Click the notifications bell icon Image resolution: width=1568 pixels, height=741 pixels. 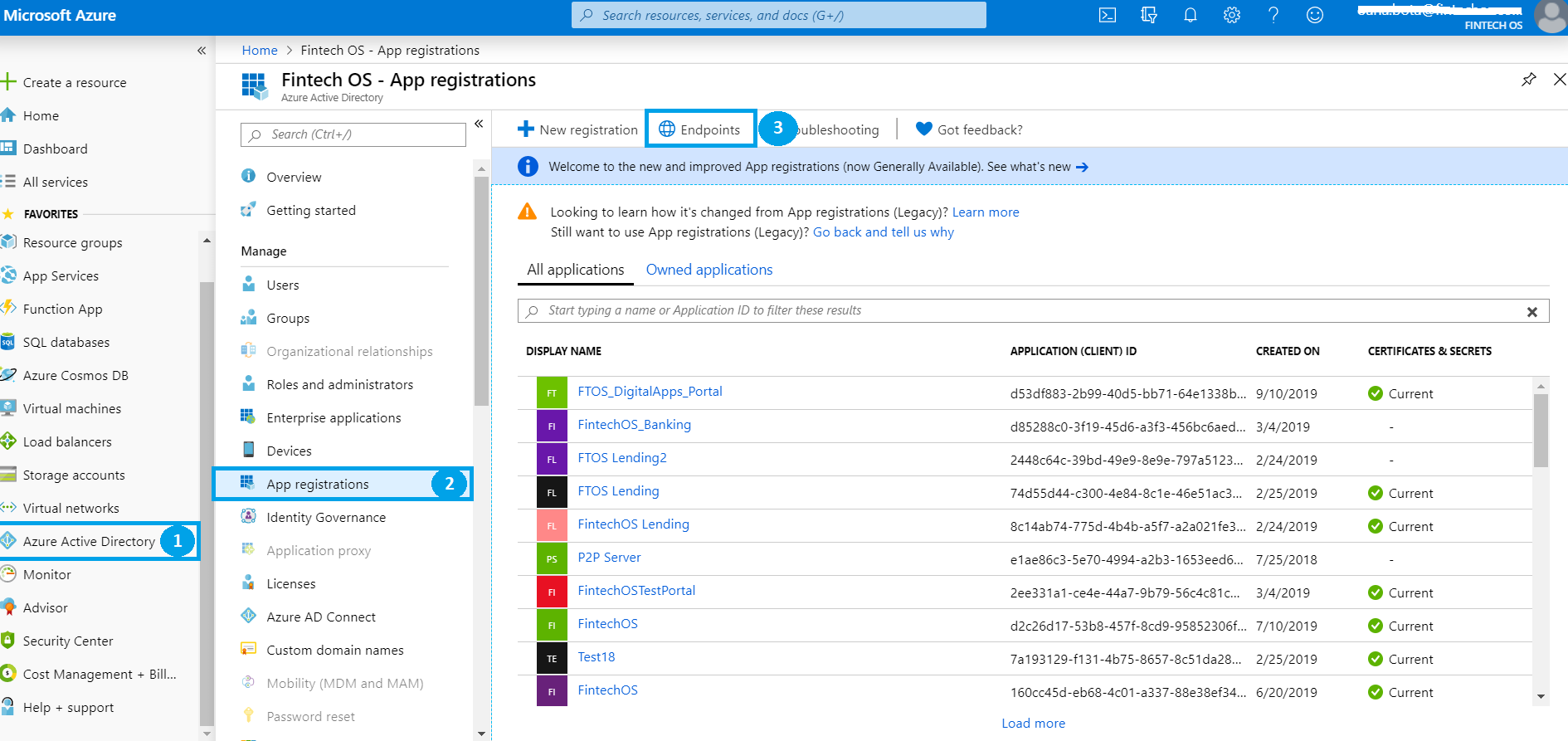point(1190,15)
